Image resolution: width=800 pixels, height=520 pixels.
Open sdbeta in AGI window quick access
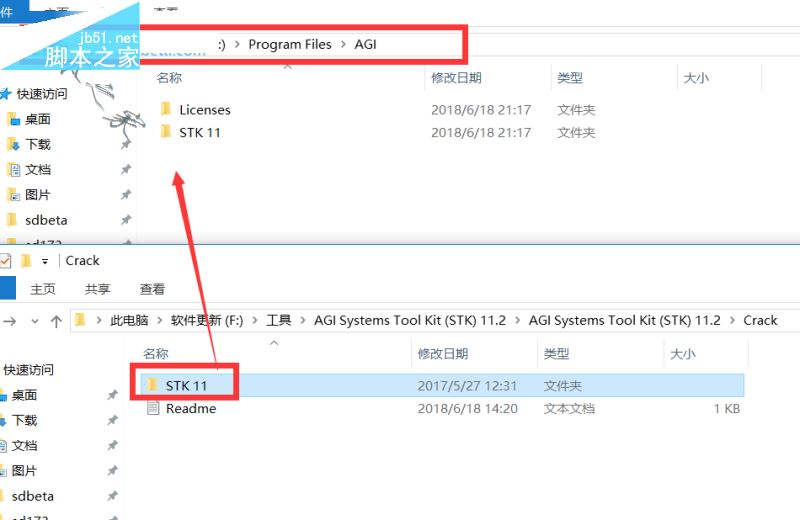point(46,220)
